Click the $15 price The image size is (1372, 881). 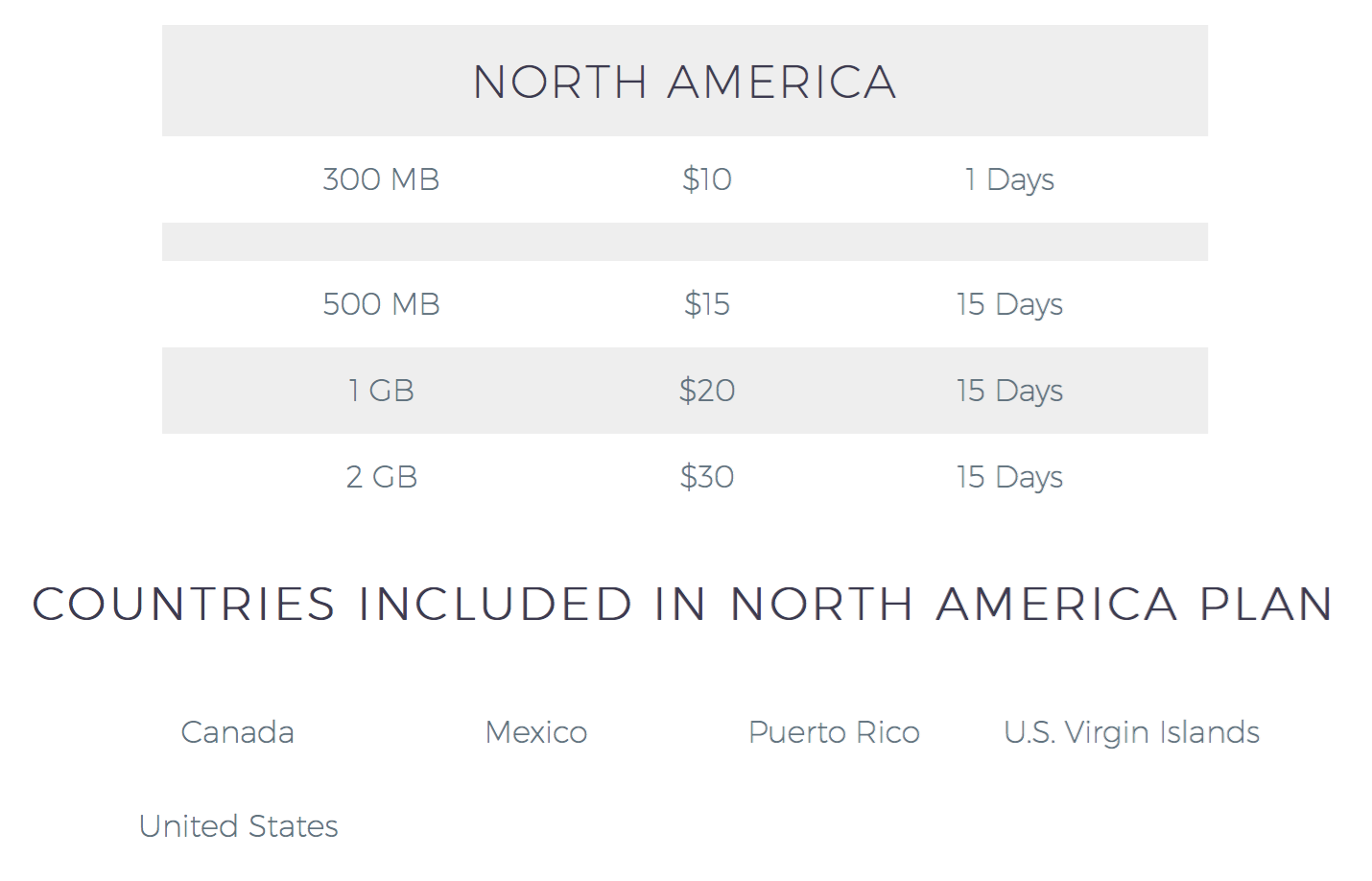[707, 304]
